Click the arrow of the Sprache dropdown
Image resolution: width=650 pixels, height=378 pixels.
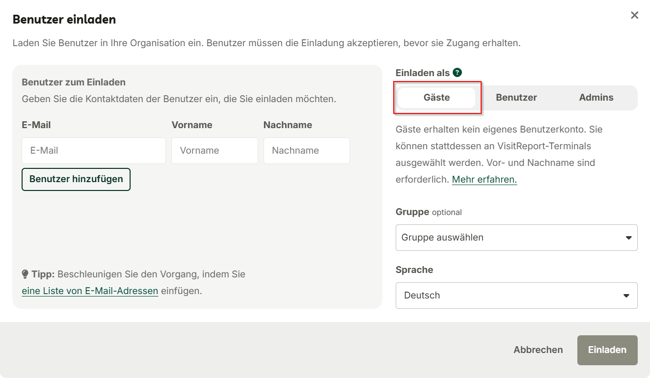click(x=626, y=296)
